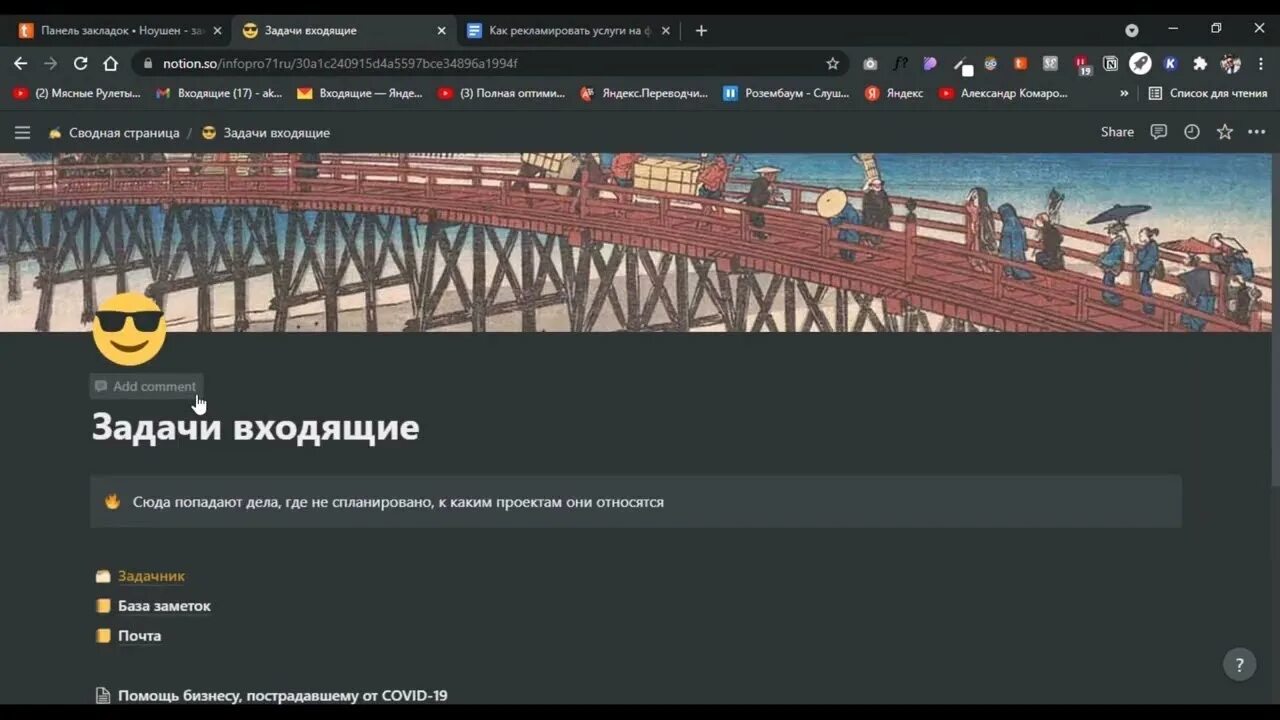Add page to favorites with star icon

(1224, 132)
